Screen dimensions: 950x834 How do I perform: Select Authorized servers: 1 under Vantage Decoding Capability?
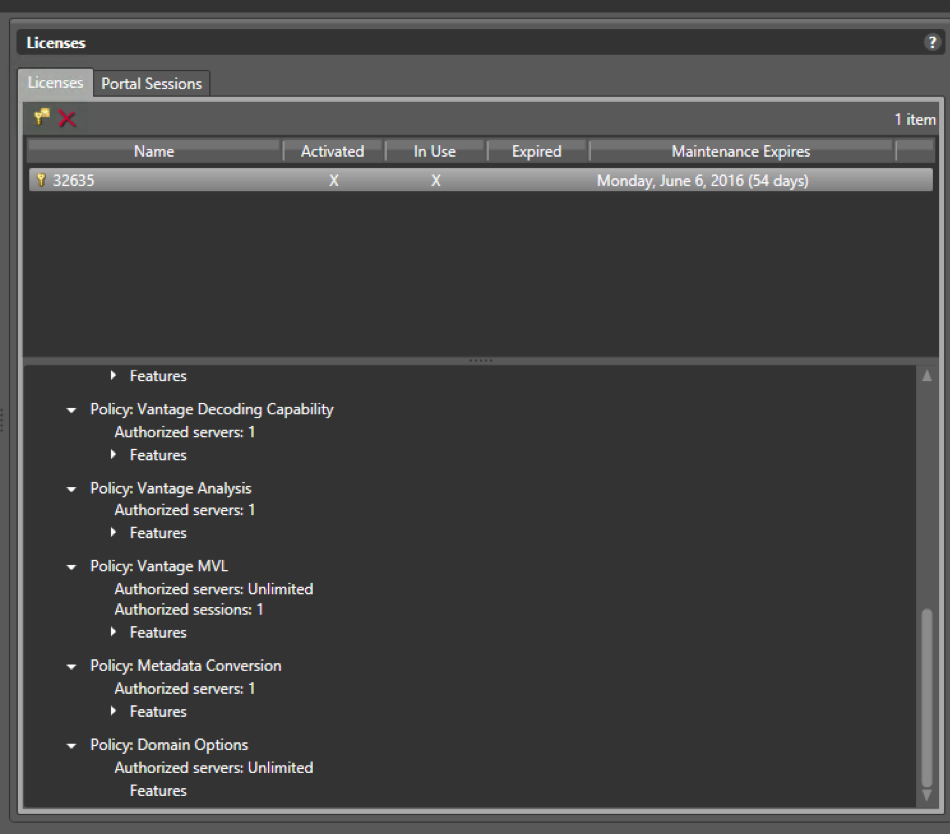(185, 432)
